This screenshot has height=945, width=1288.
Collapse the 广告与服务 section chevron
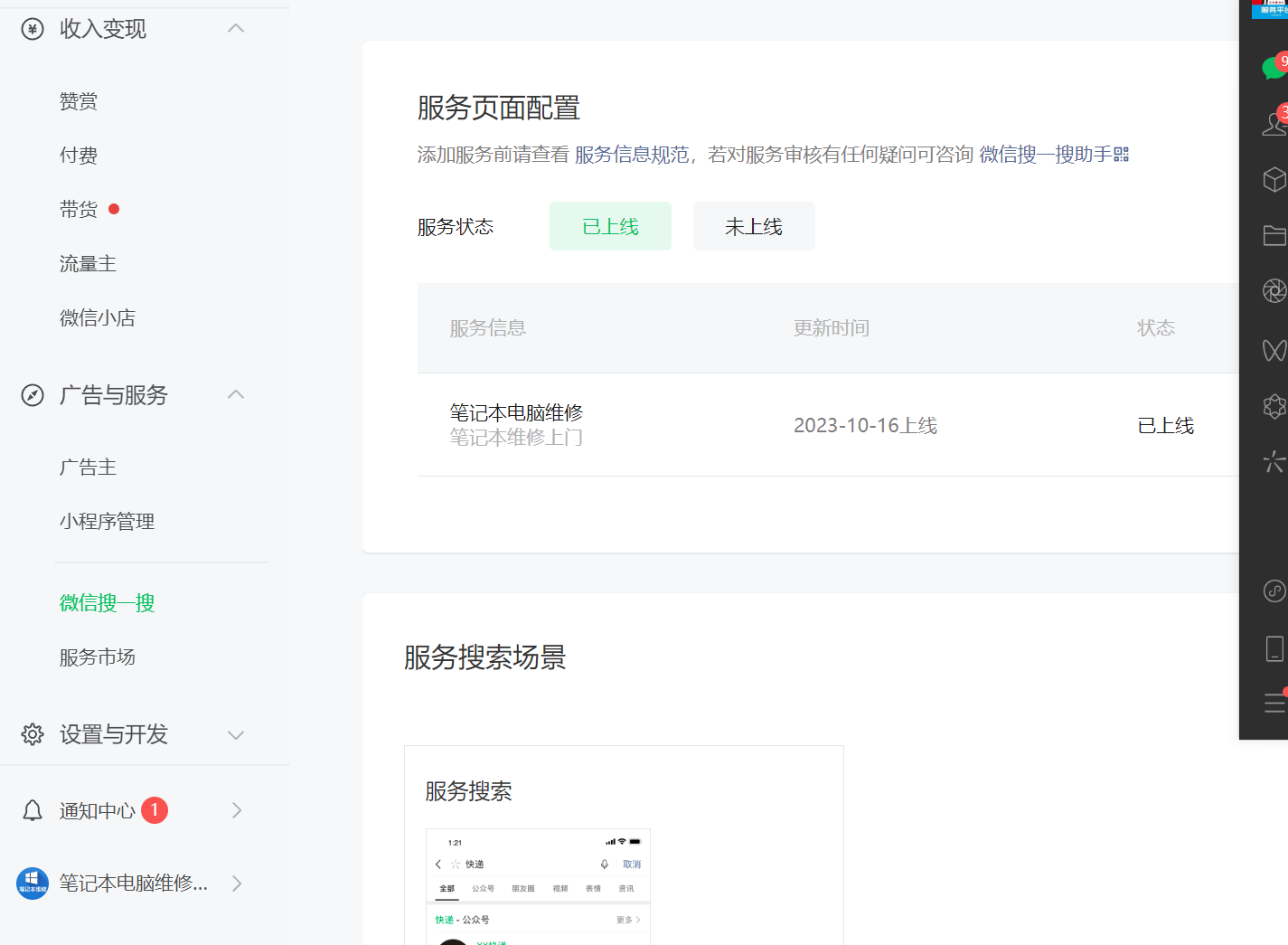236,395
